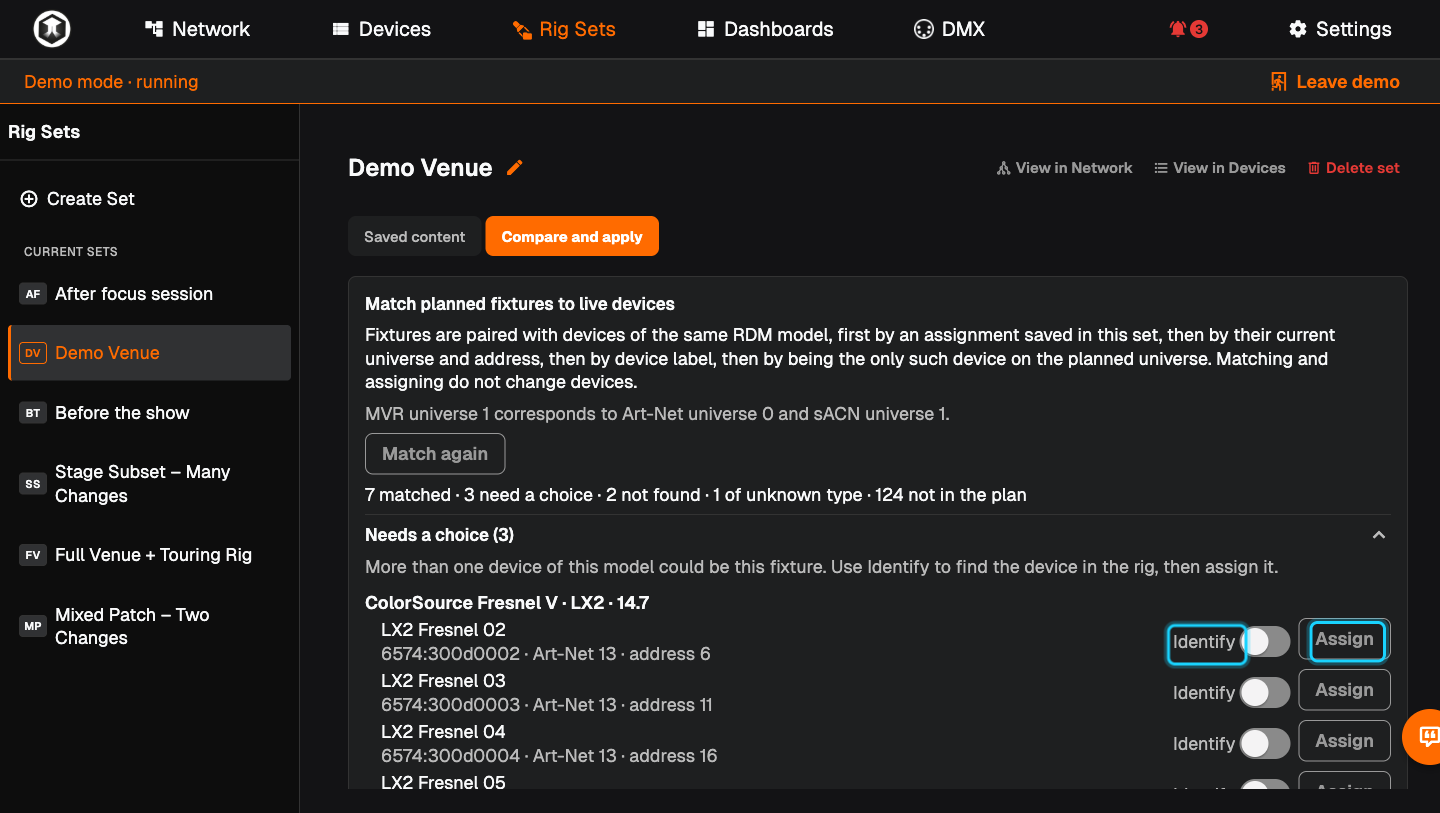This screenshot has width=1440, height=813.
Task: Select the Compare and apply tab
Action: coord(572,237)
